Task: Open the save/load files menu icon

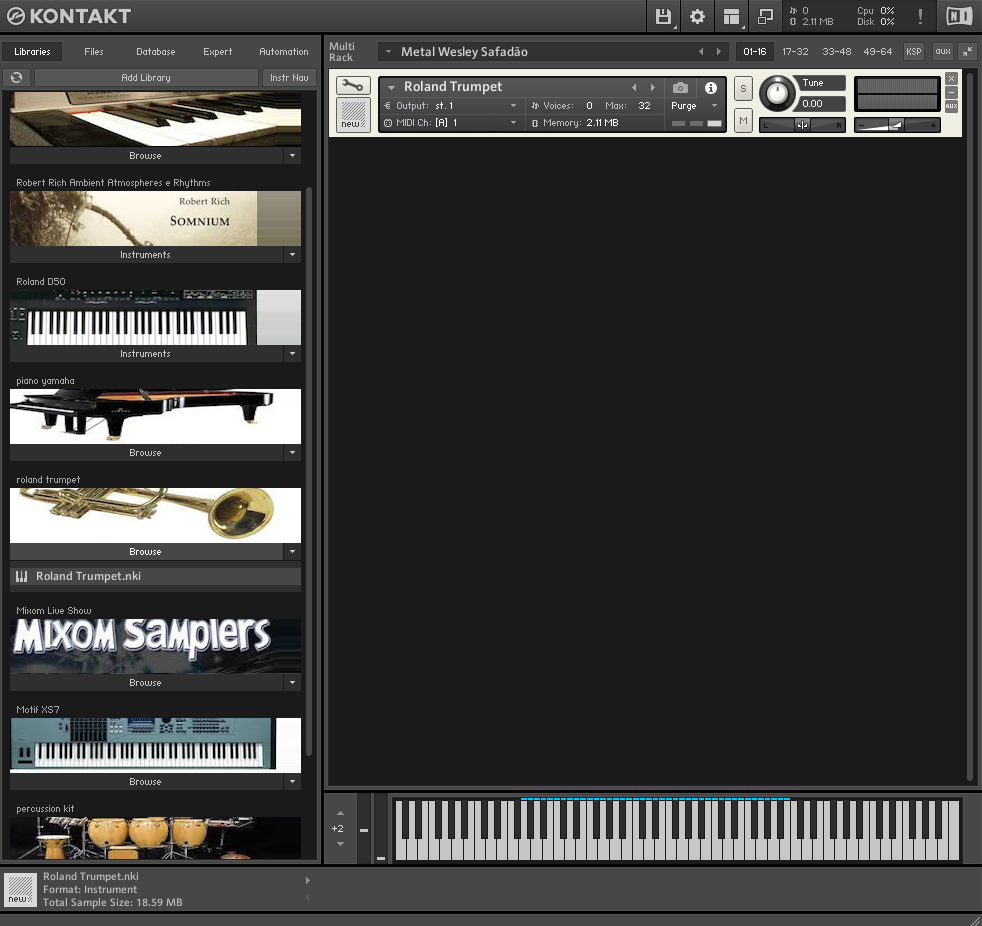Action: (663, 16)
